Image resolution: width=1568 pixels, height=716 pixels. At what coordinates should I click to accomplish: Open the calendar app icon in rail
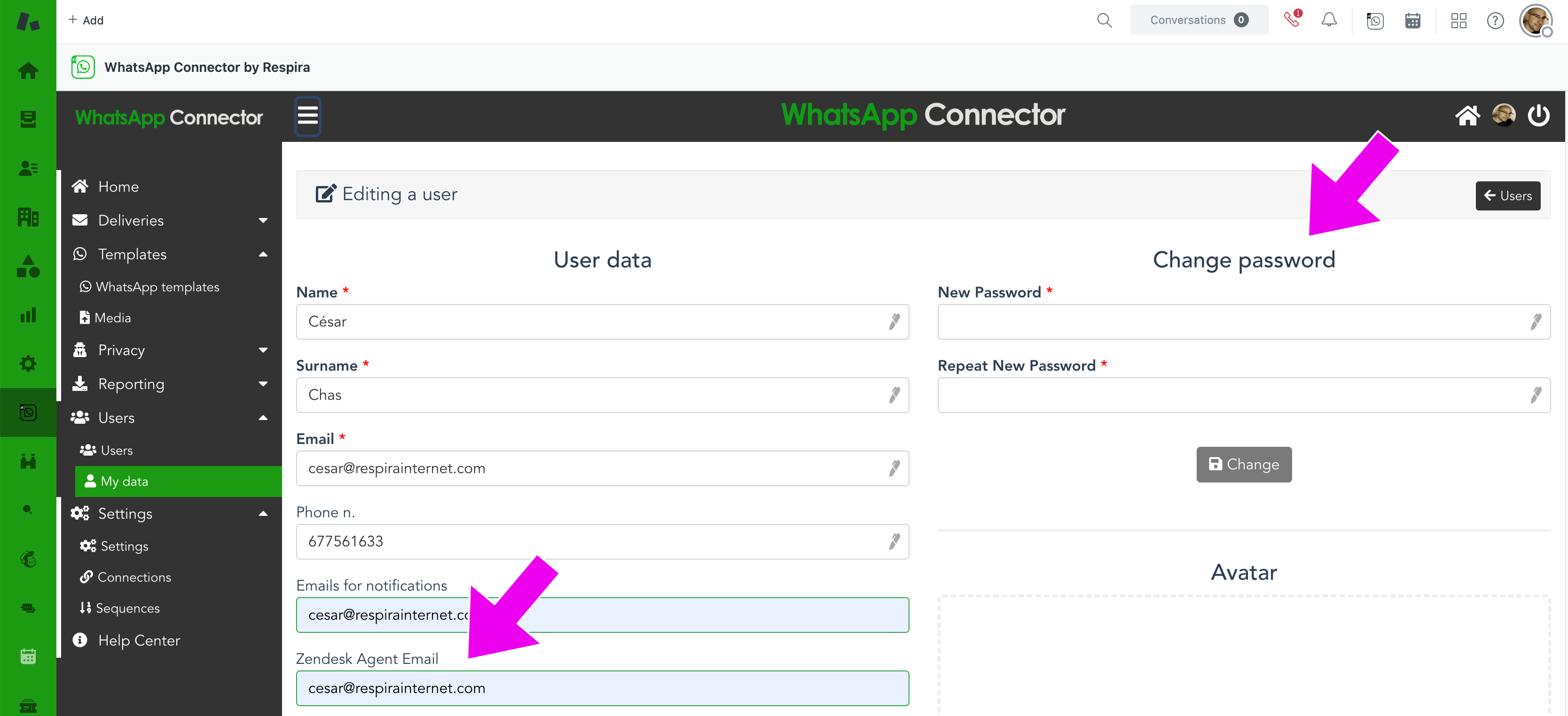tap(28, 656)
